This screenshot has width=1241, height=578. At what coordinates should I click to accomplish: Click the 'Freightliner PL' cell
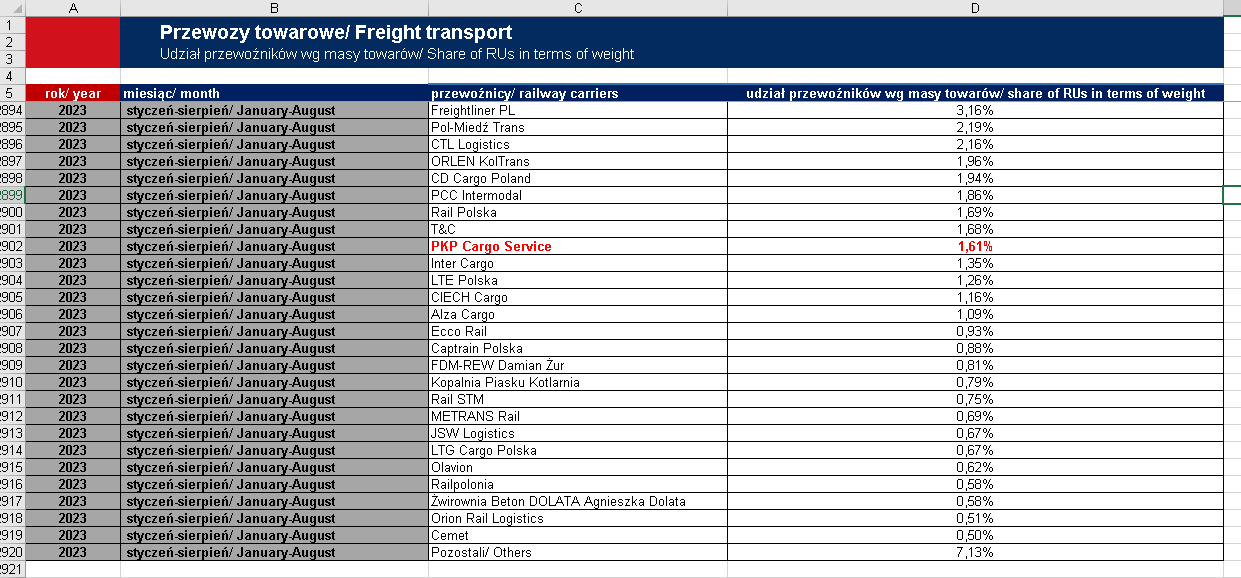click(x=578, y=110)
